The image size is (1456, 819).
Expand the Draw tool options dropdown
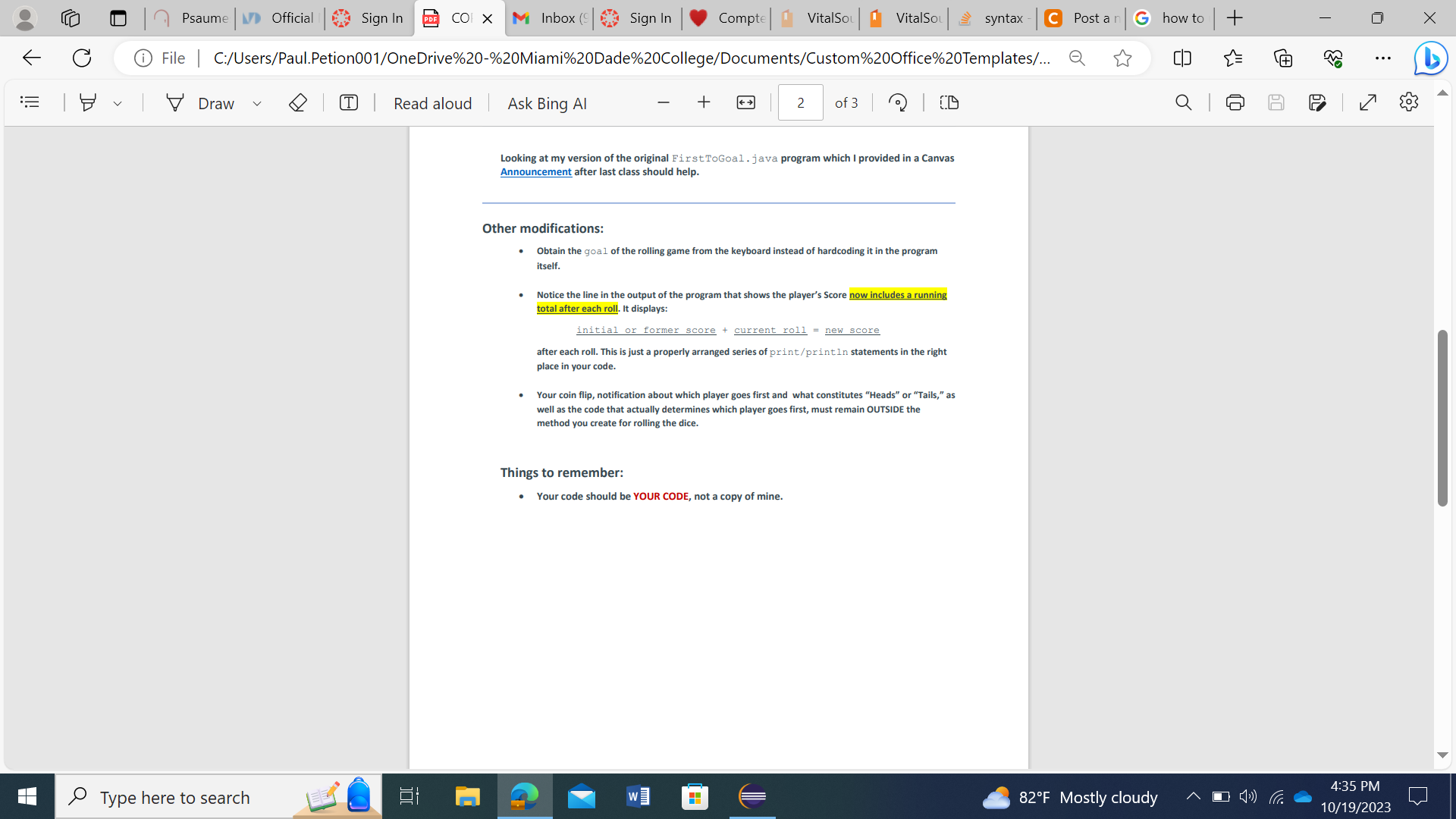tap(257, 103)
